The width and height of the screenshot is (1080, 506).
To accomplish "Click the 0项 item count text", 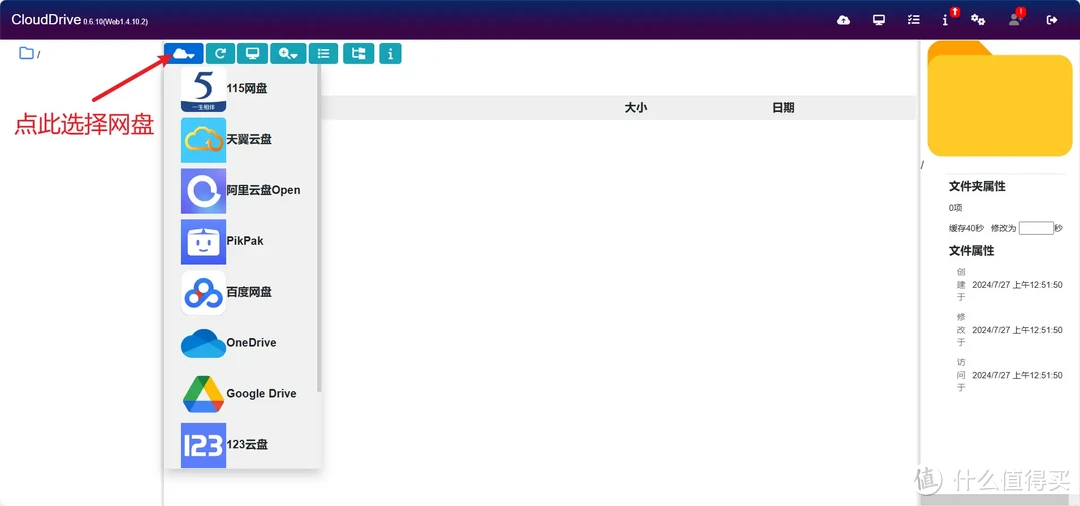I will click(x=955, y=208).
